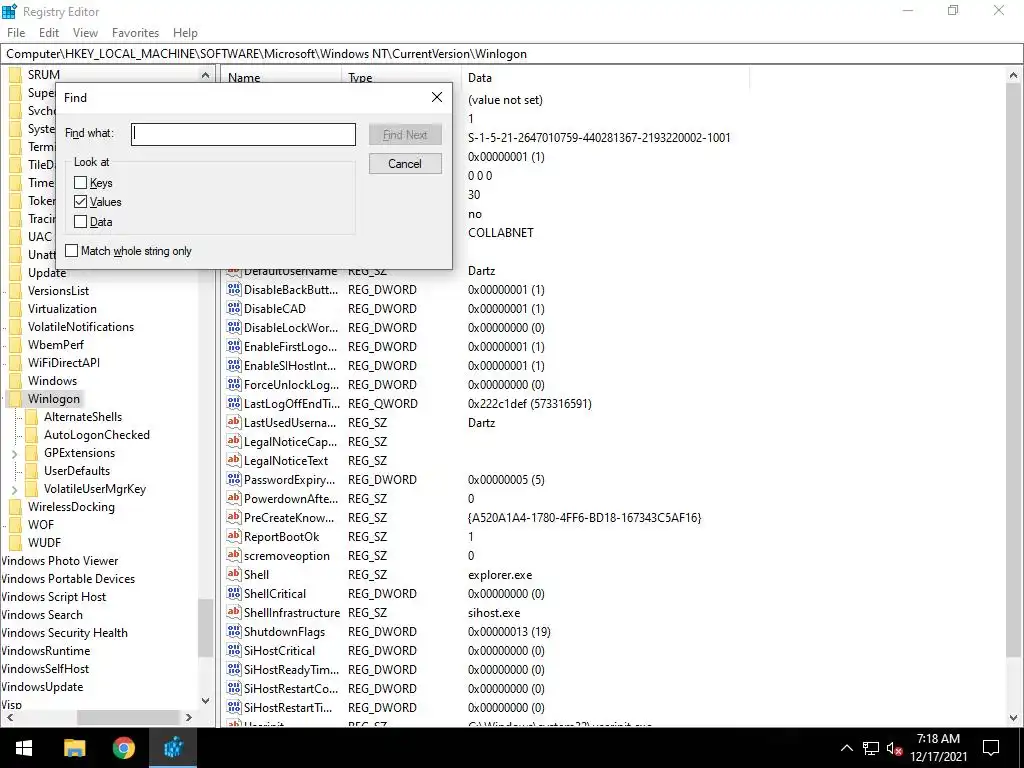Close the Find dialog with X

pos(437,97)
